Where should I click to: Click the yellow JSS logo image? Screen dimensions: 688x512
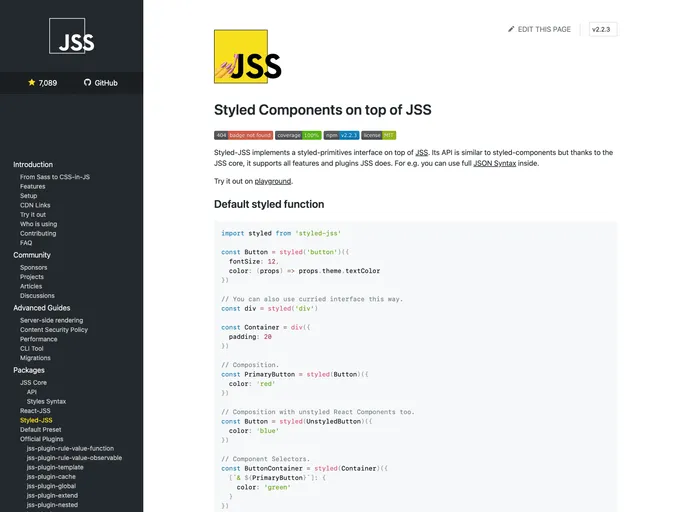pyautogui.click(x=247, y=57)
